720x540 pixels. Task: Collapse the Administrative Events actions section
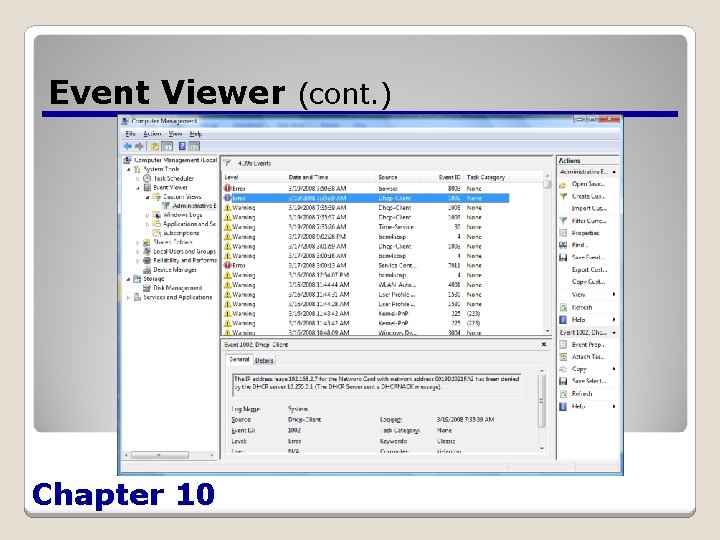(x=614, y=172)
